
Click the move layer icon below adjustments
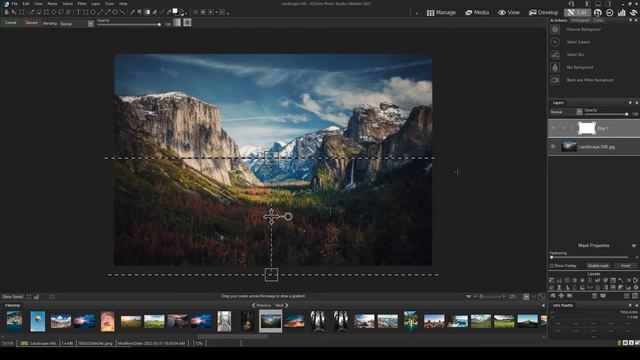pyautogui.click(x=561, y=296)
